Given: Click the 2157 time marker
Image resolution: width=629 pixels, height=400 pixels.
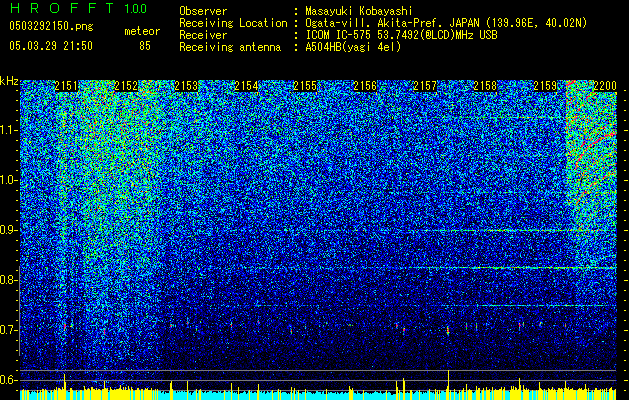Looking at the screenshot, I should 425,86.
